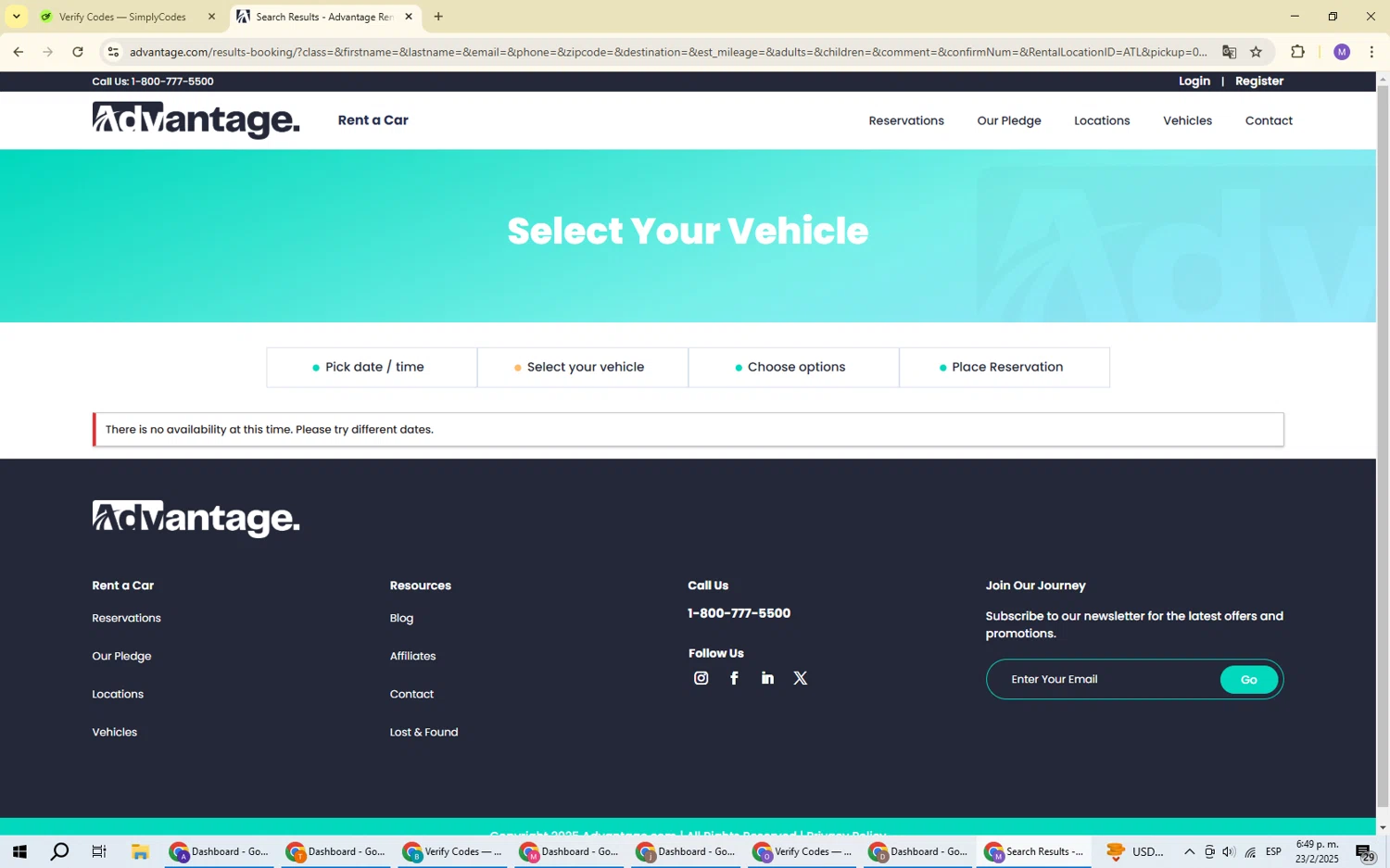This screenshot has height=868, width=1390.
Task: Open Advantage LinkedIn page icon
Action: pyautogui.click(x=767, y=678)
